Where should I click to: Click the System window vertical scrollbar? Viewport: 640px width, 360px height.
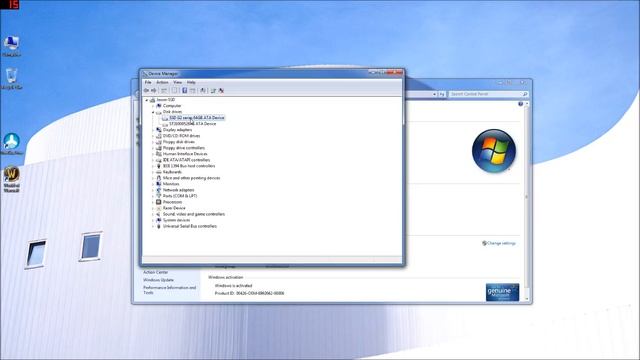pos(527,201)
